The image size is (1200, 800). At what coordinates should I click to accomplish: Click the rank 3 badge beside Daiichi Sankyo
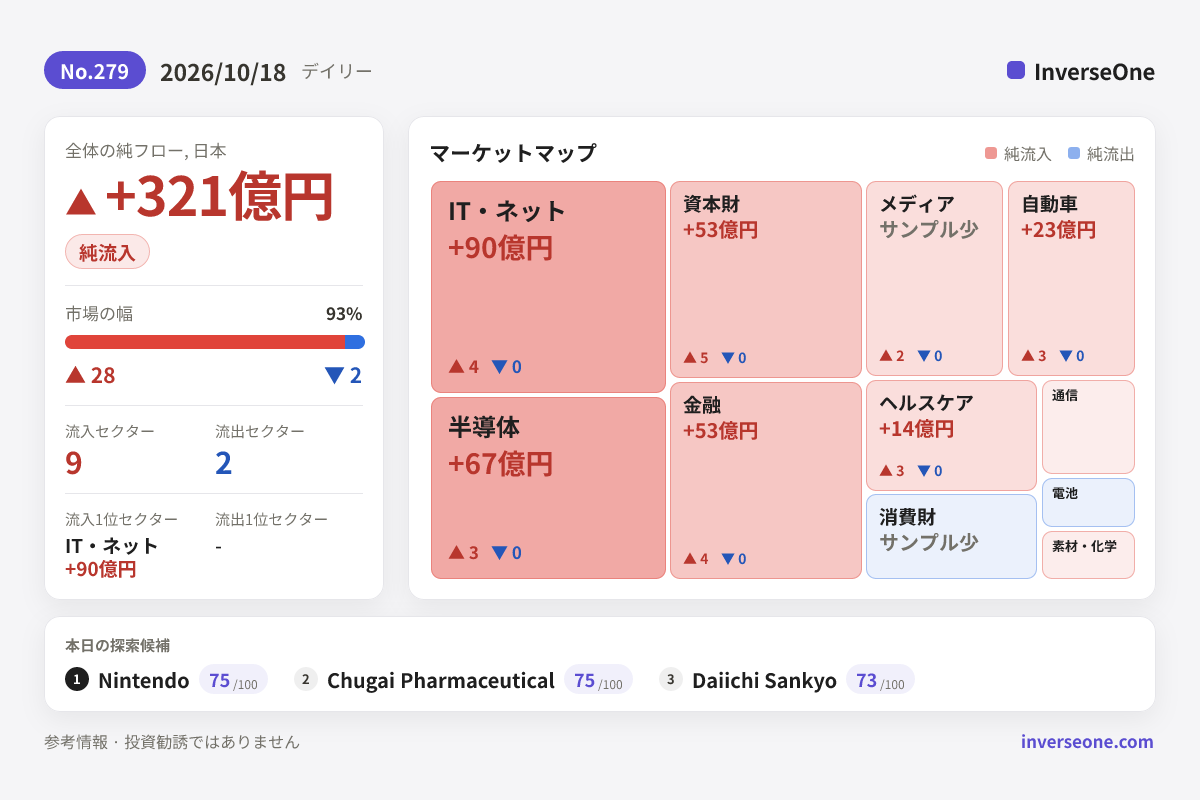[x=671, y=679]
